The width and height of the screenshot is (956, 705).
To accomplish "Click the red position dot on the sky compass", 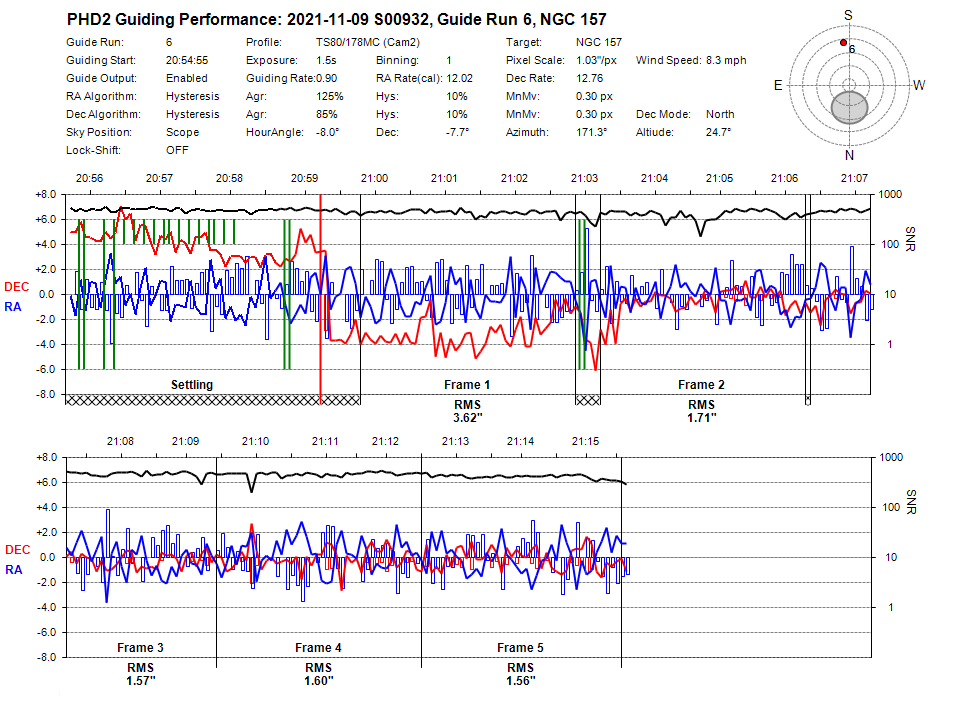I will [843, 43].
